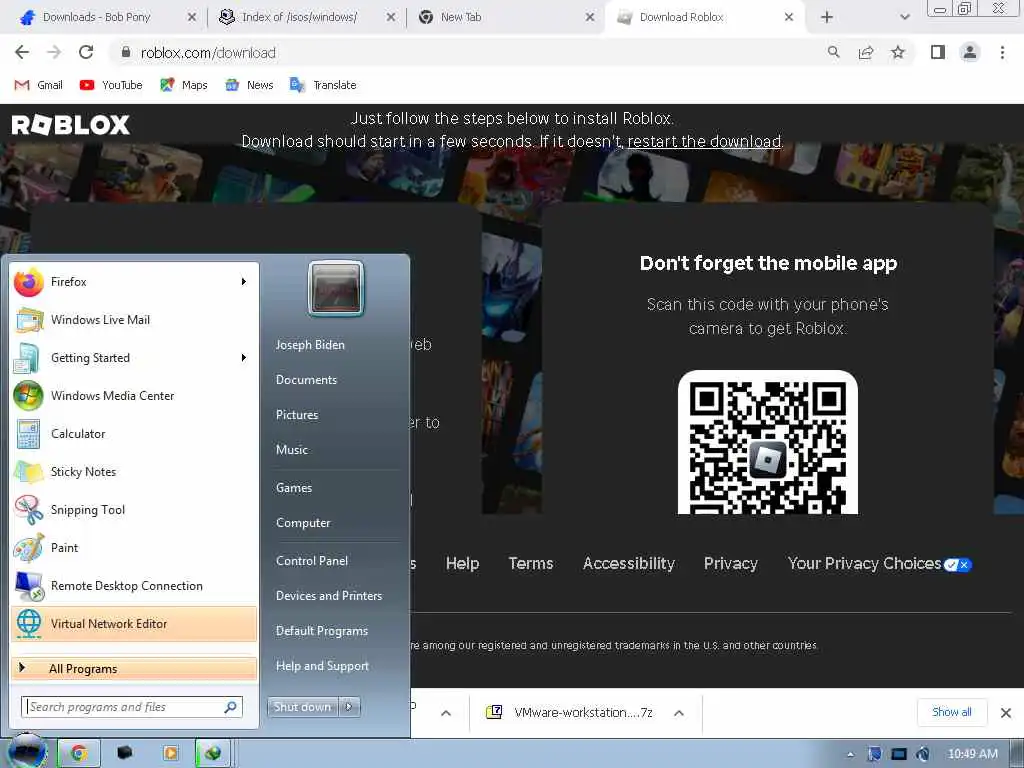Open Chrome three-dot menu
The image size is (1024, 768).
pos(1002,52)
